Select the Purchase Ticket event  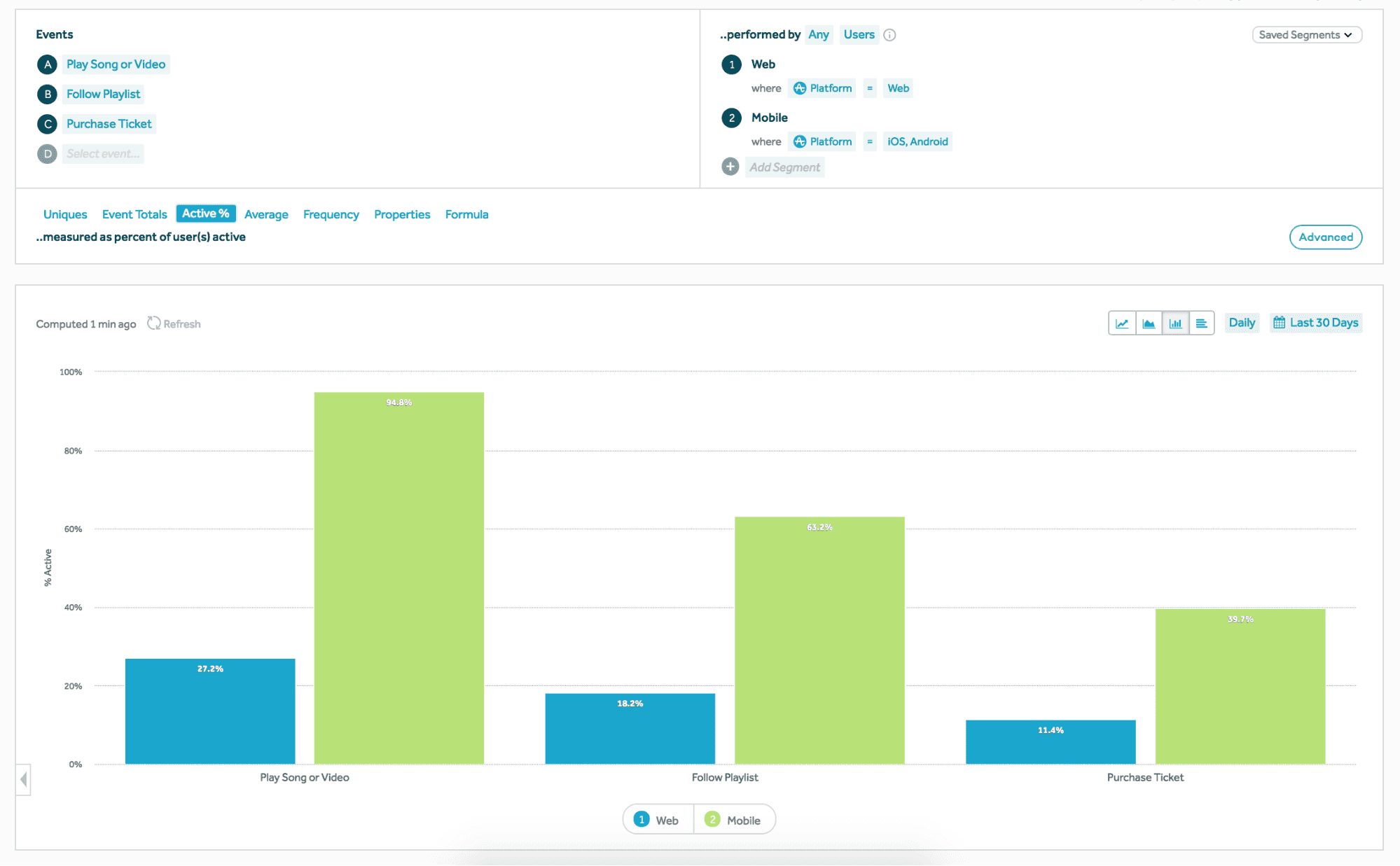(109, 123)
